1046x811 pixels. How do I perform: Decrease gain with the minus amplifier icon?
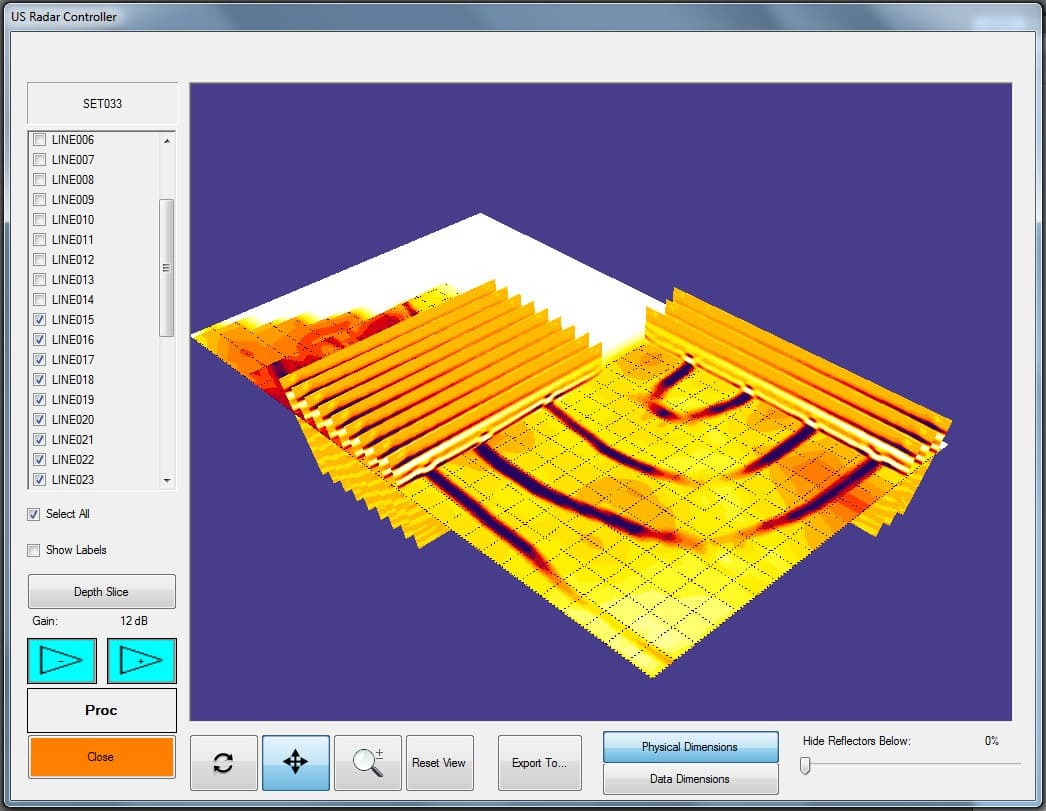click(x=62, y=661)
